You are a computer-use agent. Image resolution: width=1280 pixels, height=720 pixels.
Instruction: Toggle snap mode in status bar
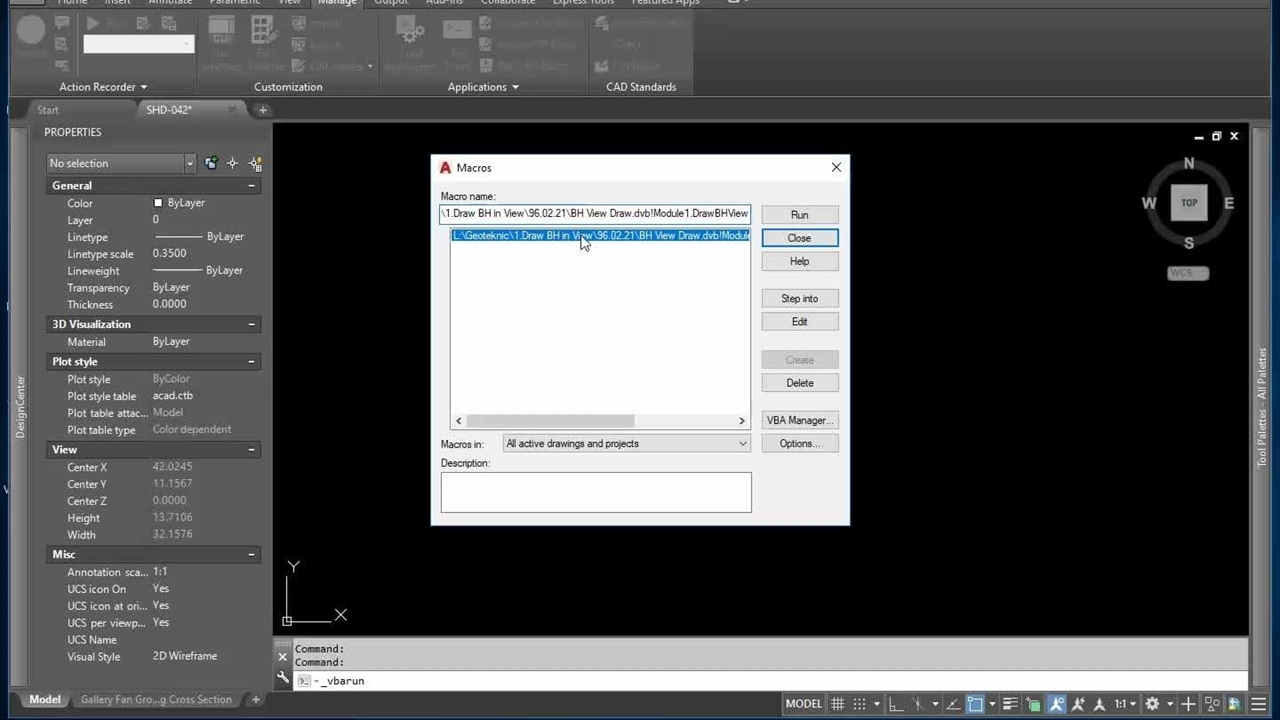pyautogui.click(x=859, y=704)
